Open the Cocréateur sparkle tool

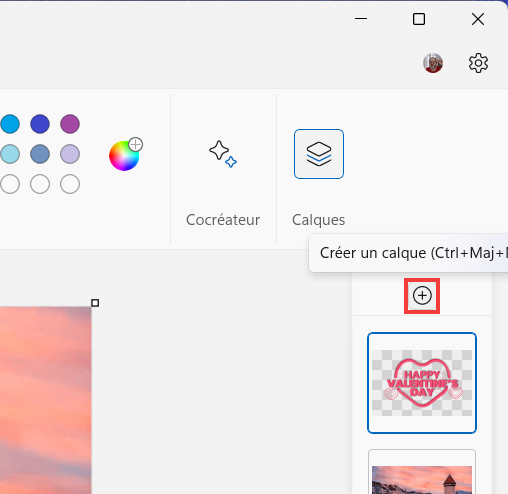[x=223, y=154]
